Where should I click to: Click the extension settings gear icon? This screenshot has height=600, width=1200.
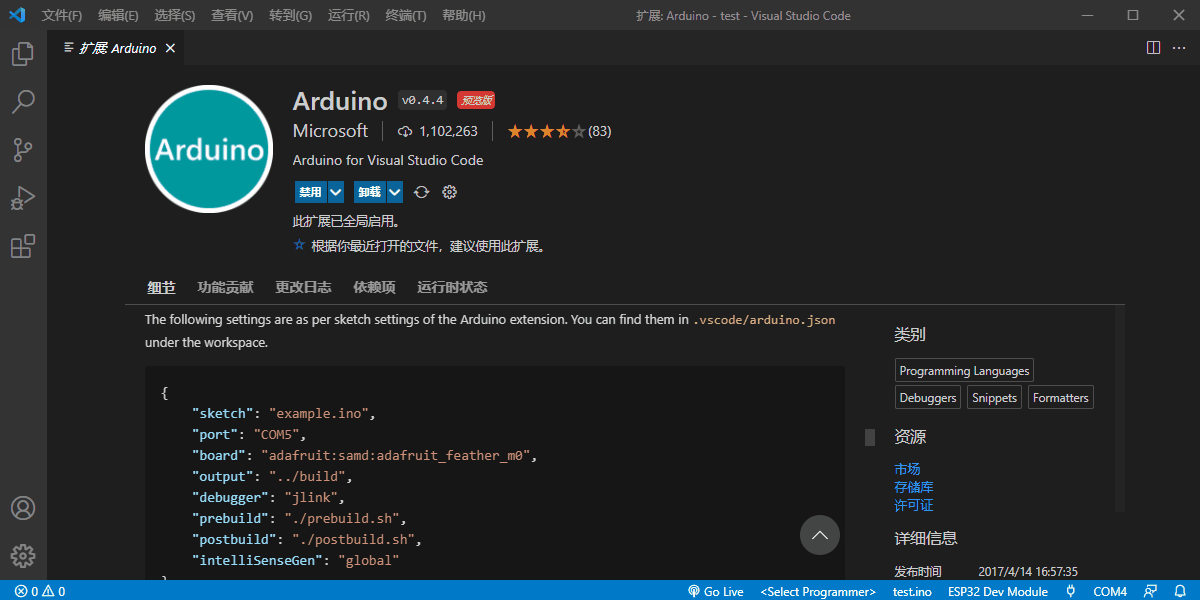click(449, 192)
